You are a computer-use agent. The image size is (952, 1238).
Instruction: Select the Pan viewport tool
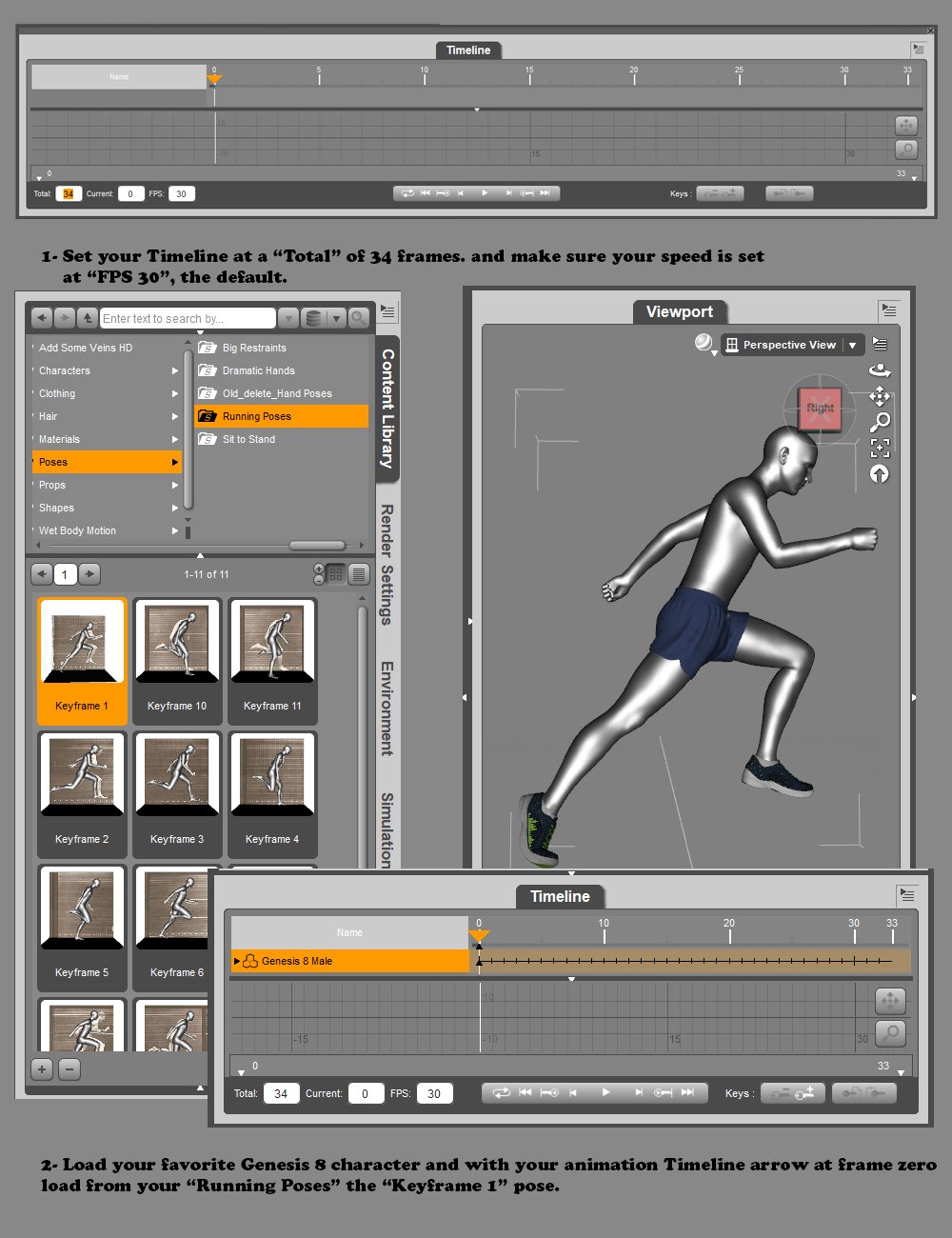click(881, 396)
